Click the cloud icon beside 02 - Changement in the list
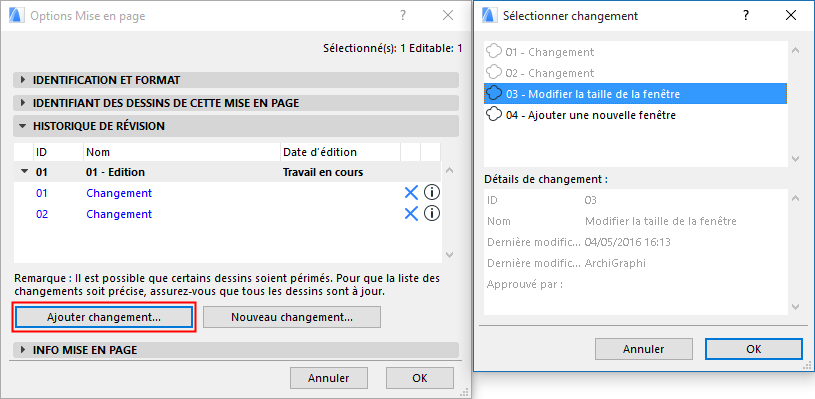The height and width of the screenshot is (399, 815). pos(494,72)
